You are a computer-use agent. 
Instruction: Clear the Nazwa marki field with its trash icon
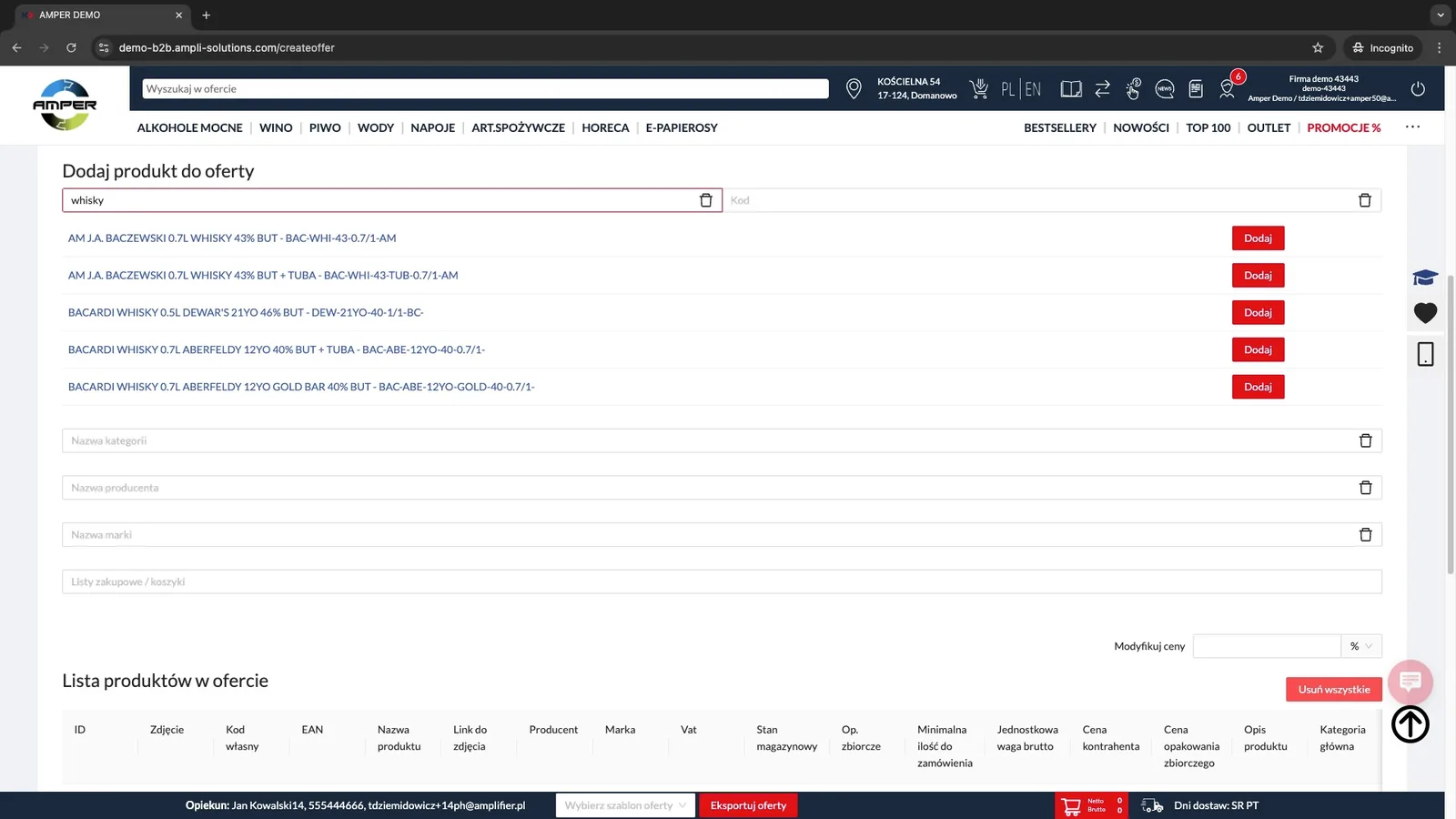click(1365, 535)
